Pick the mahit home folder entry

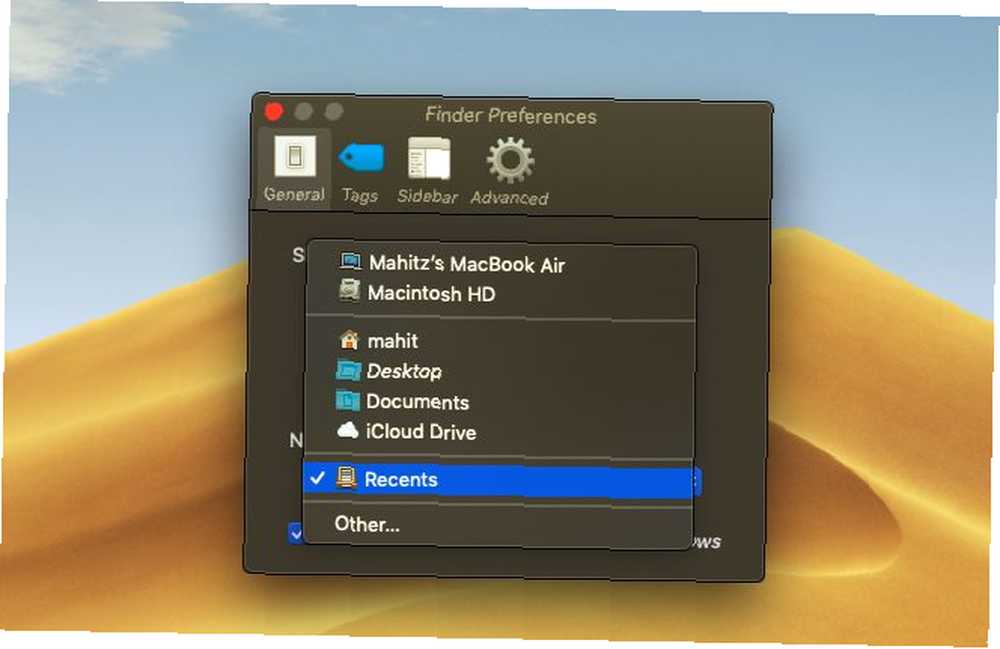click(499, 340)
